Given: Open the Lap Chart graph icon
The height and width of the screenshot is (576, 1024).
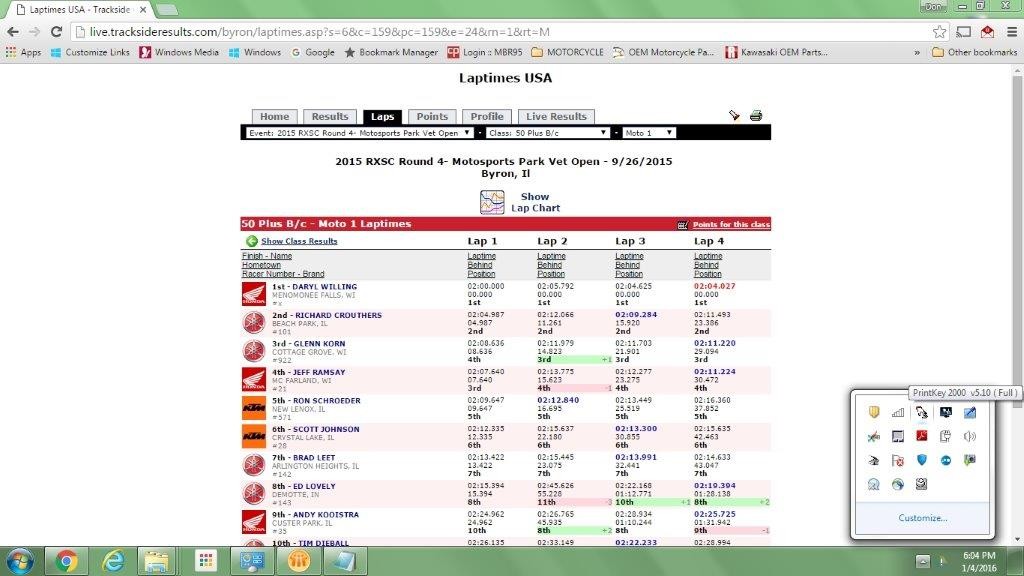Looking at the screenshot, I should [x=491, y=202].
